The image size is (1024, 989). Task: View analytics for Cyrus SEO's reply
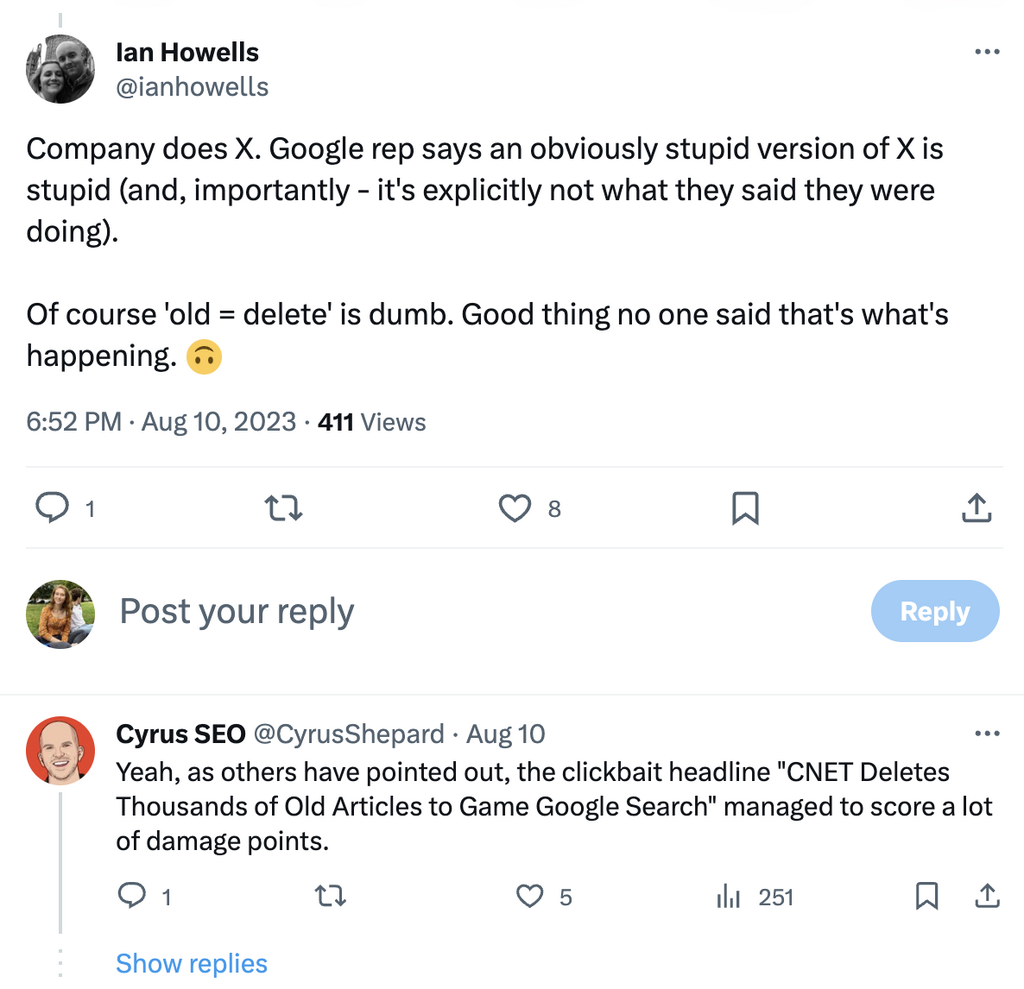coord(728,897)
